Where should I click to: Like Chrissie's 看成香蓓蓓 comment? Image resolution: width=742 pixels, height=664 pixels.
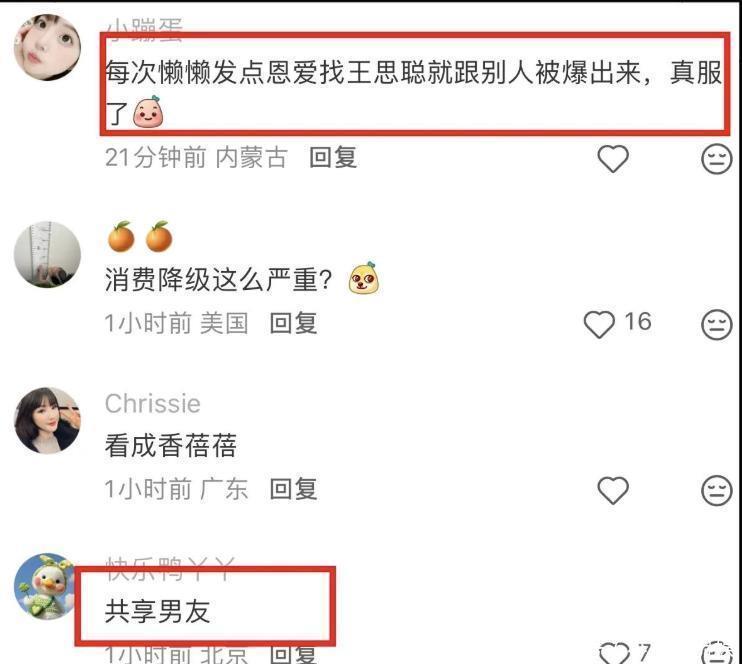tap(613, 490)
